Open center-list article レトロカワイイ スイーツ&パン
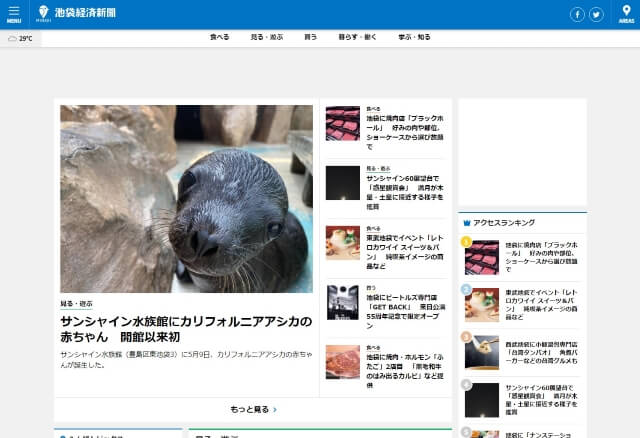Image resolution: width=640 pixels, height=438 pixels. pos(405,252)
